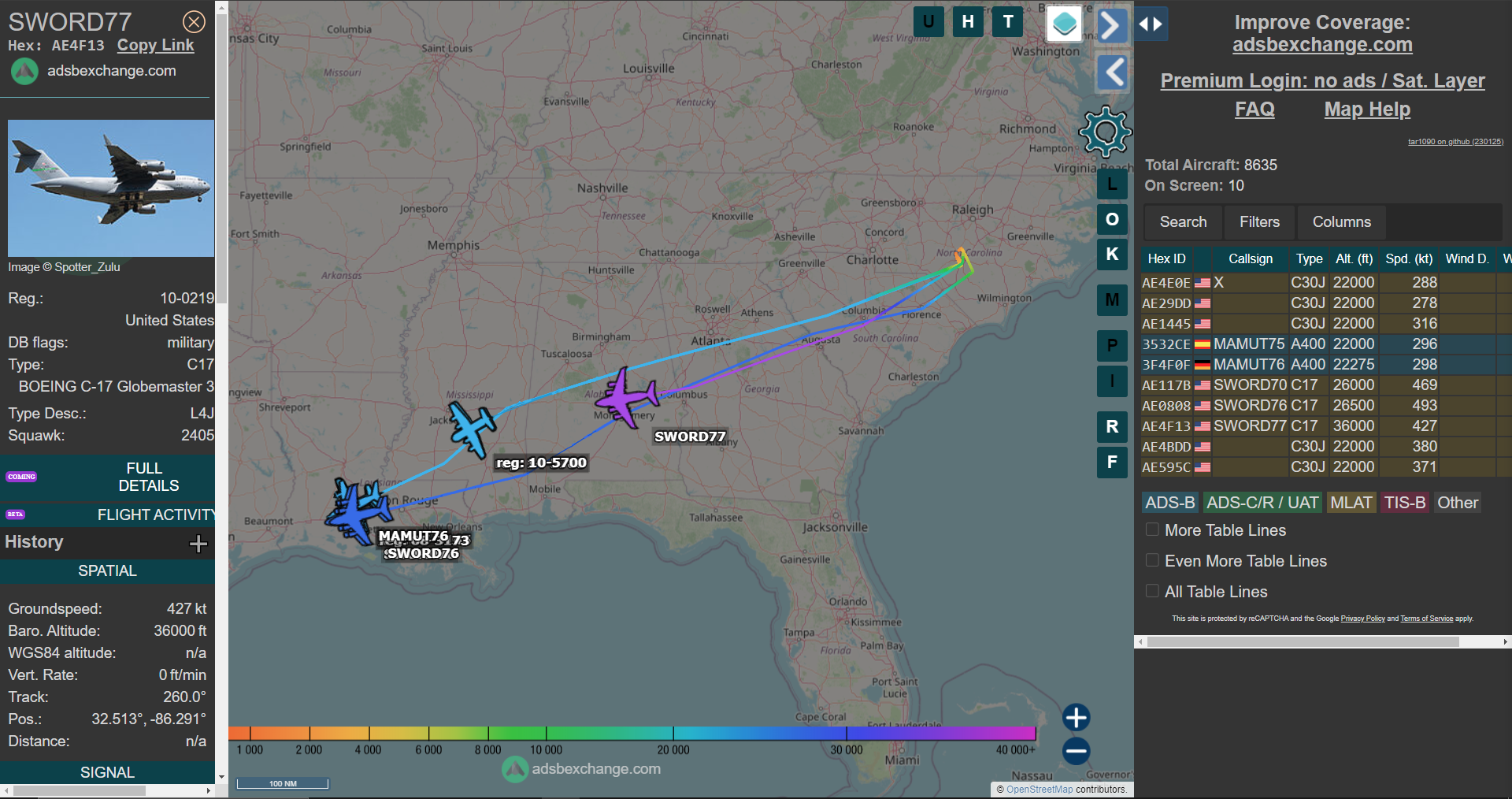Toggle the TIS-B source filter
Viewport: 1512px width, 799px height.
click(x=1405, y=503)
